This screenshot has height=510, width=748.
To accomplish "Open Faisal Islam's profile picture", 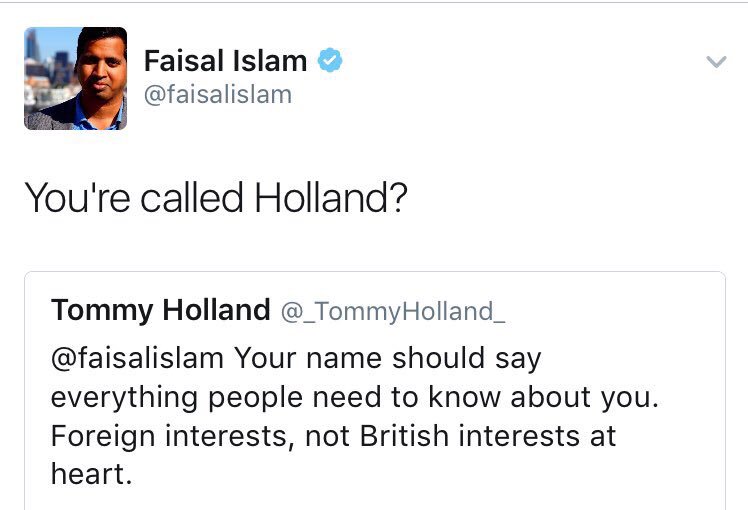I will pos(75,78).
